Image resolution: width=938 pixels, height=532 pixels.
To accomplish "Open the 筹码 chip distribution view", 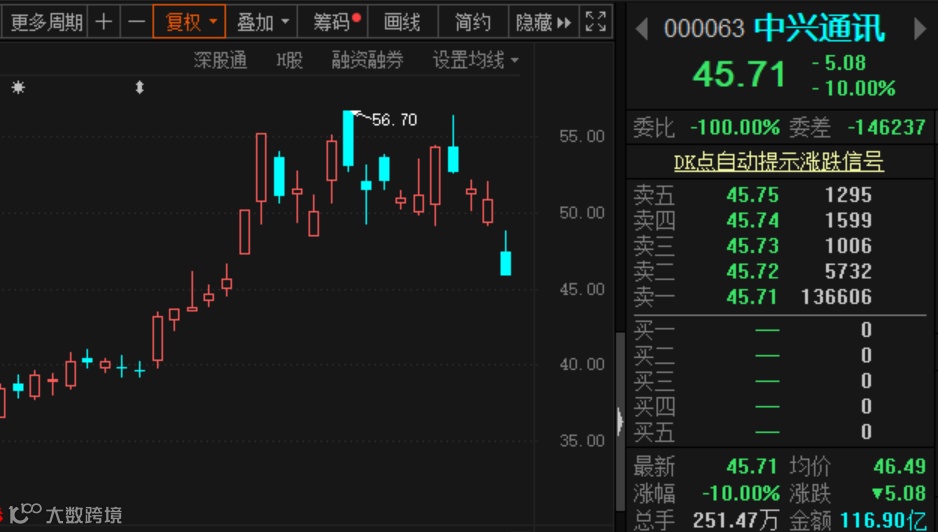I will point(333,22).
